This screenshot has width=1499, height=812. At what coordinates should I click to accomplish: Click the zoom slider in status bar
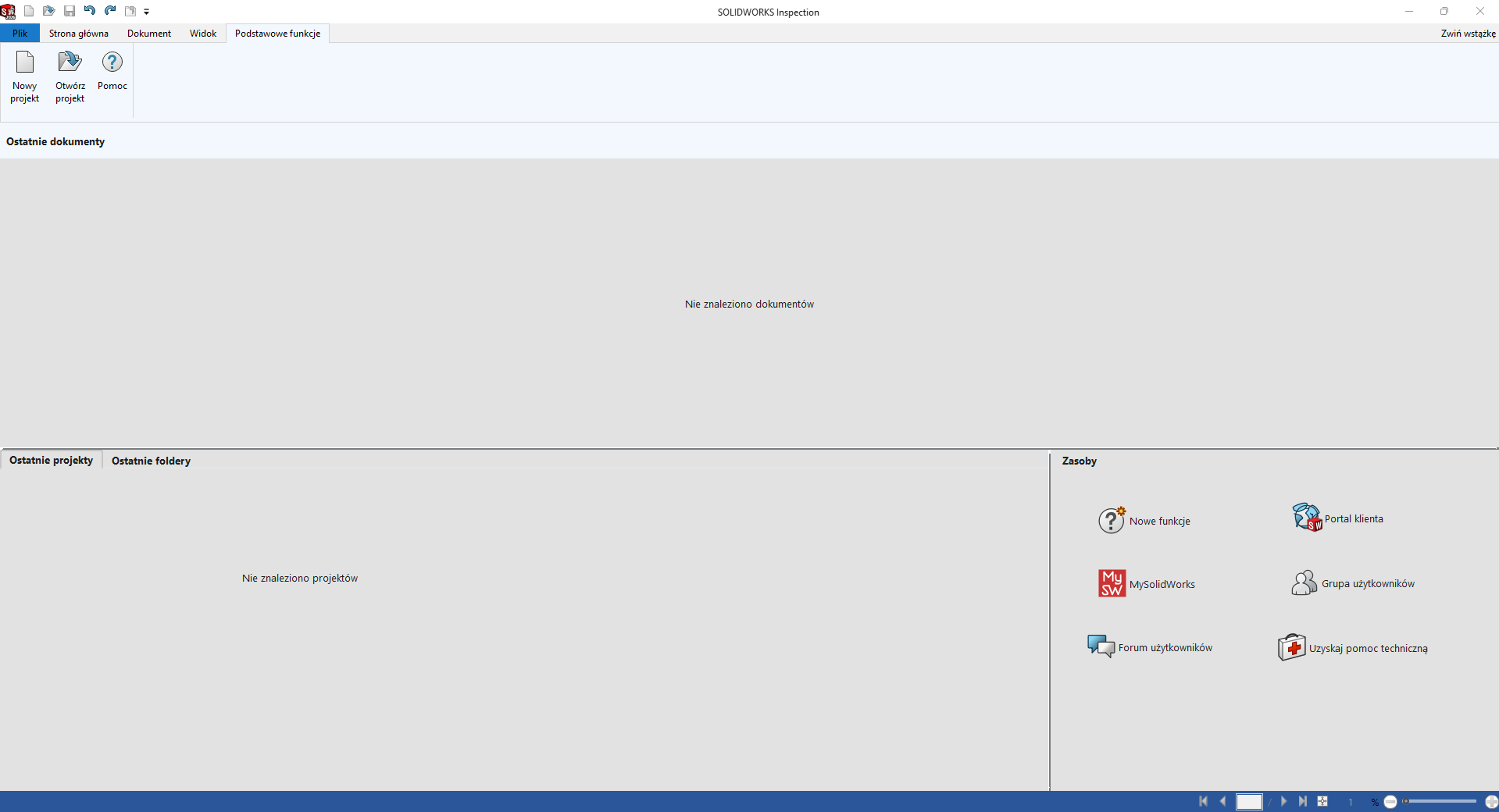coord(1440,801)
